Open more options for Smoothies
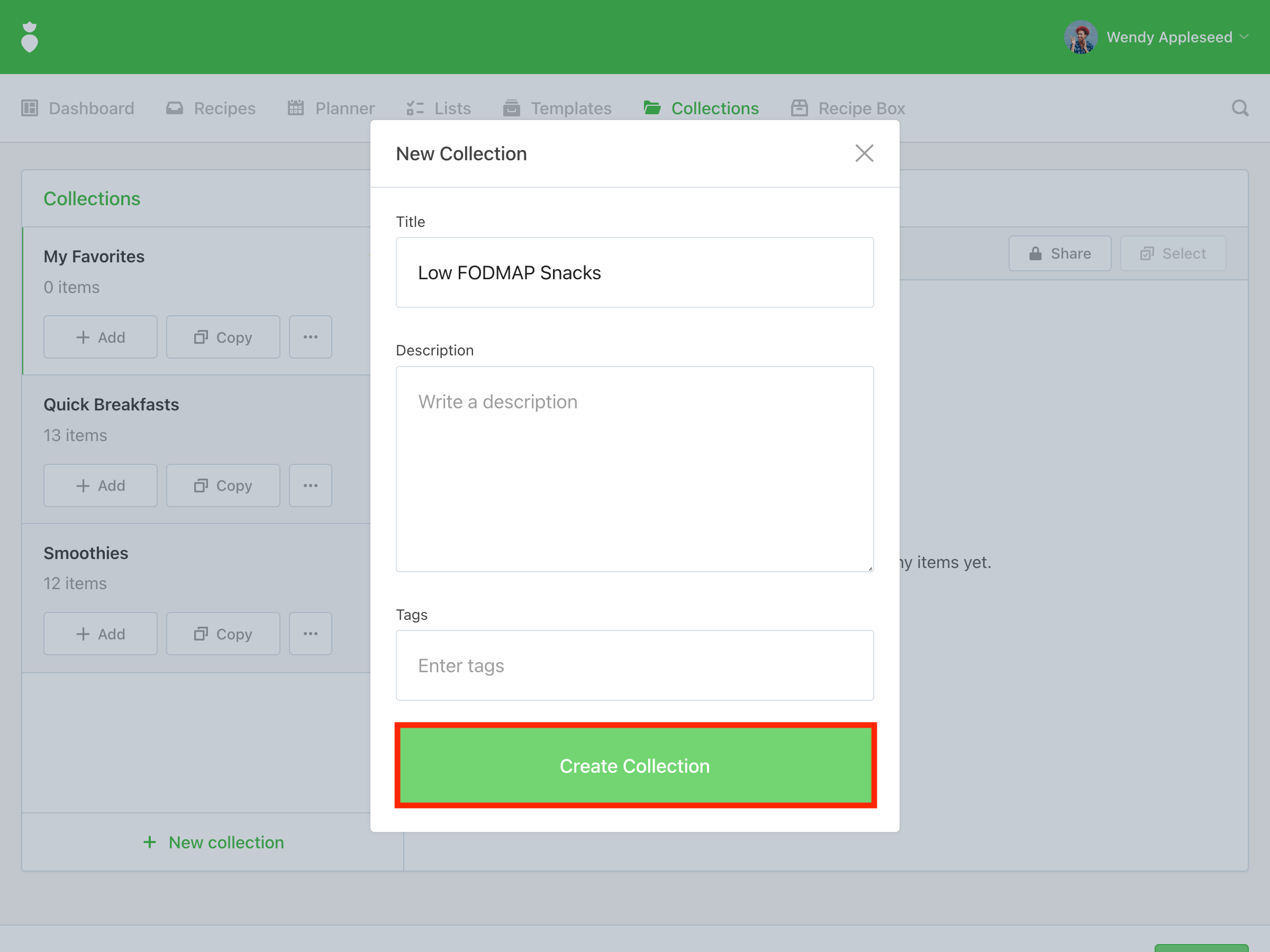Screen dimensions: 1270x952 pyautogui.click(x=310, y=634)
